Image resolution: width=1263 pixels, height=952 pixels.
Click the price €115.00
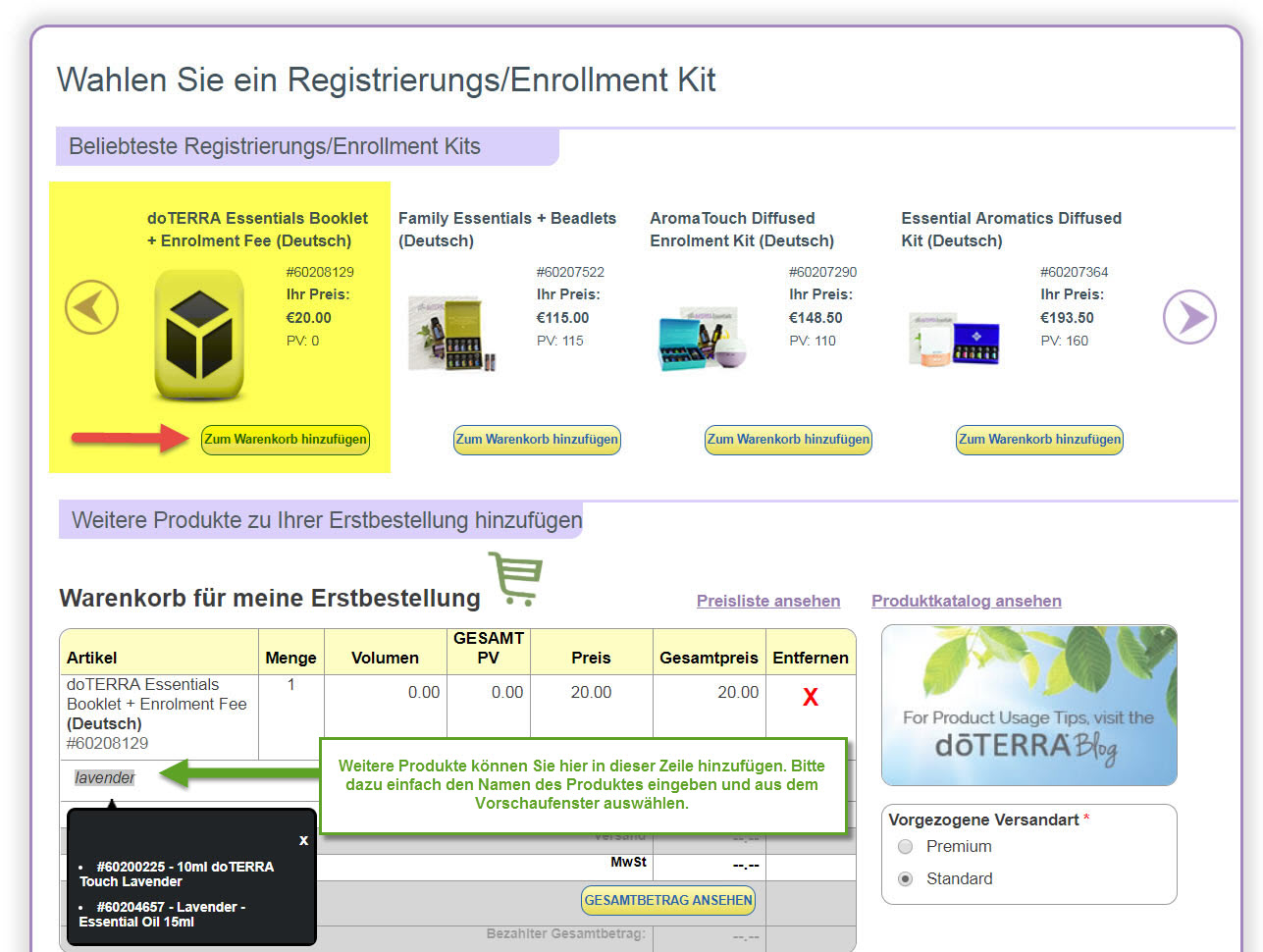click(x=562, y=318)
